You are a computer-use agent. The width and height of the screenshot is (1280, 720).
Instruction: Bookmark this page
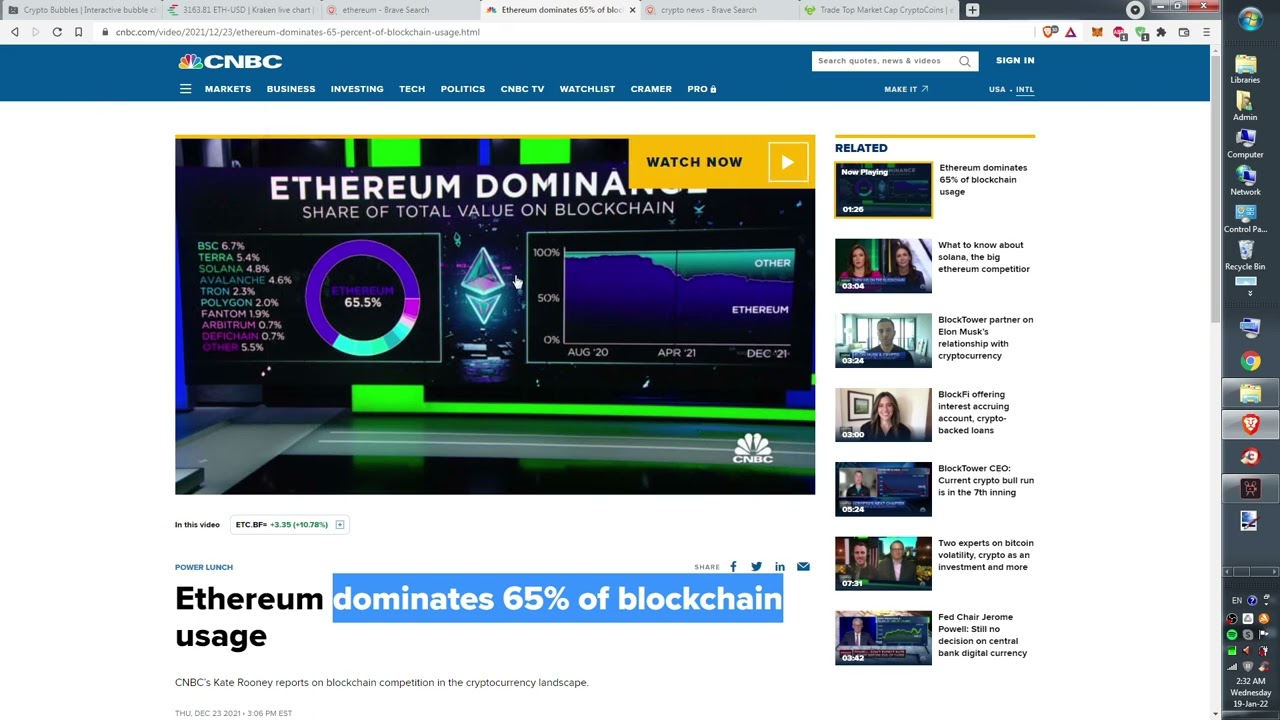pyautogui.click(x=79, y=32)
